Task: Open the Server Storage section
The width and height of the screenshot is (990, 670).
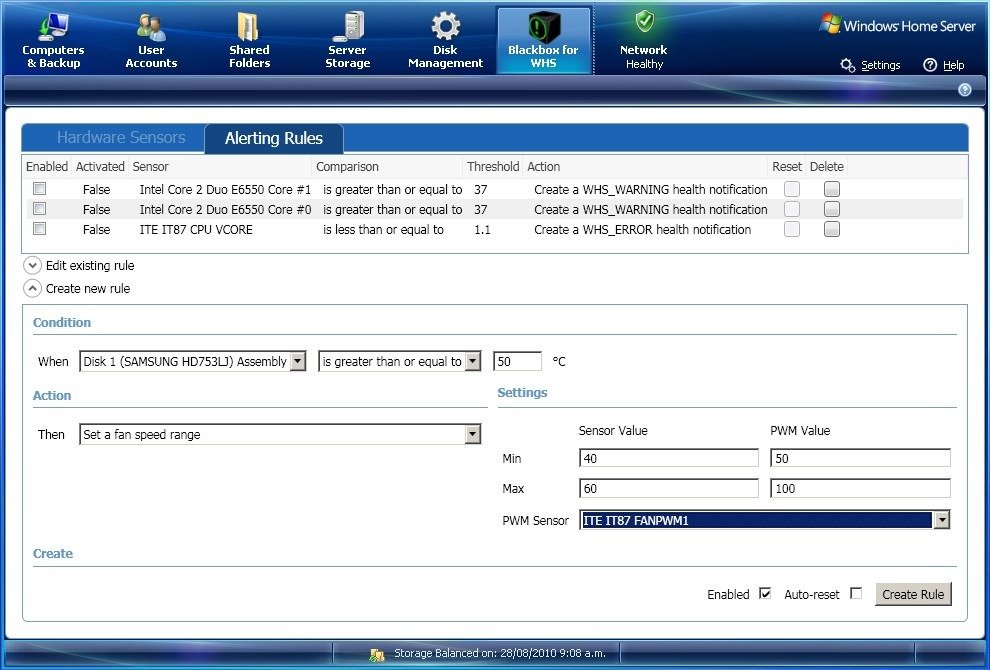Action: [x=347, y=40]
